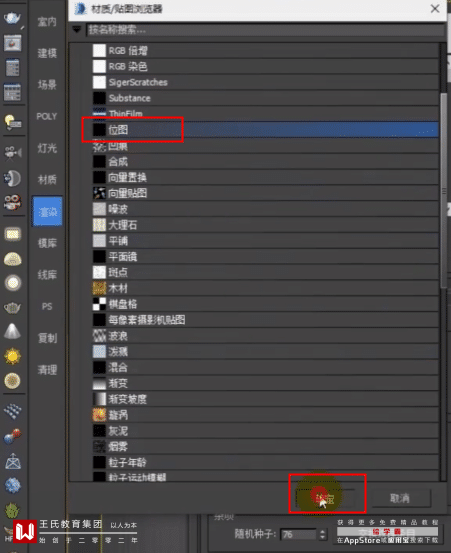Select the RGB 染色 map
This screenshot has height=553, width=451.
coord(265,66)
